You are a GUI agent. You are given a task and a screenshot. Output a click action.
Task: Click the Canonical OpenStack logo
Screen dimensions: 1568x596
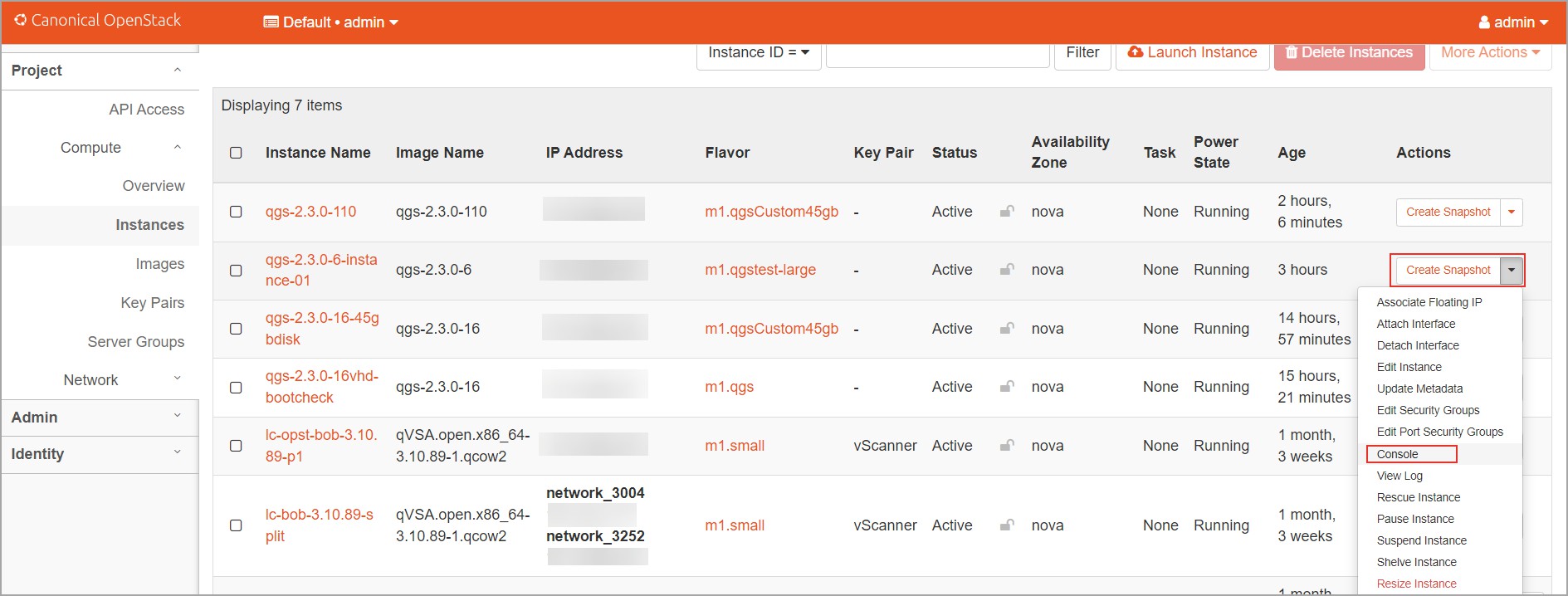(x=97, y=21)
